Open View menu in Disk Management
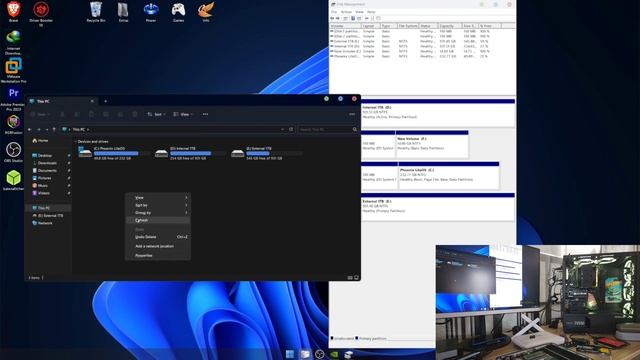 tap(360, 12)
